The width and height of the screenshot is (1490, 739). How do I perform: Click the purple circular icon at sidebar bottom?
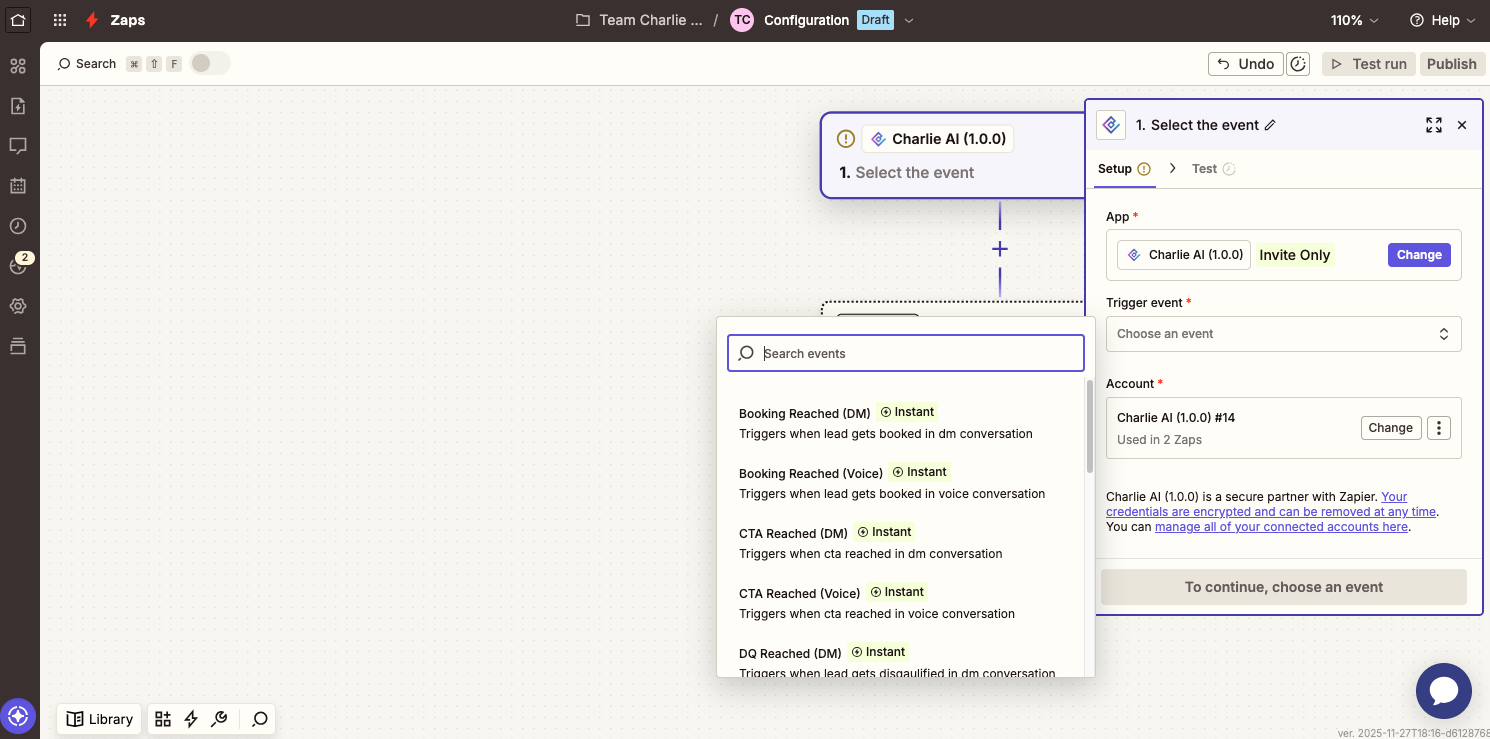(18, 716)
